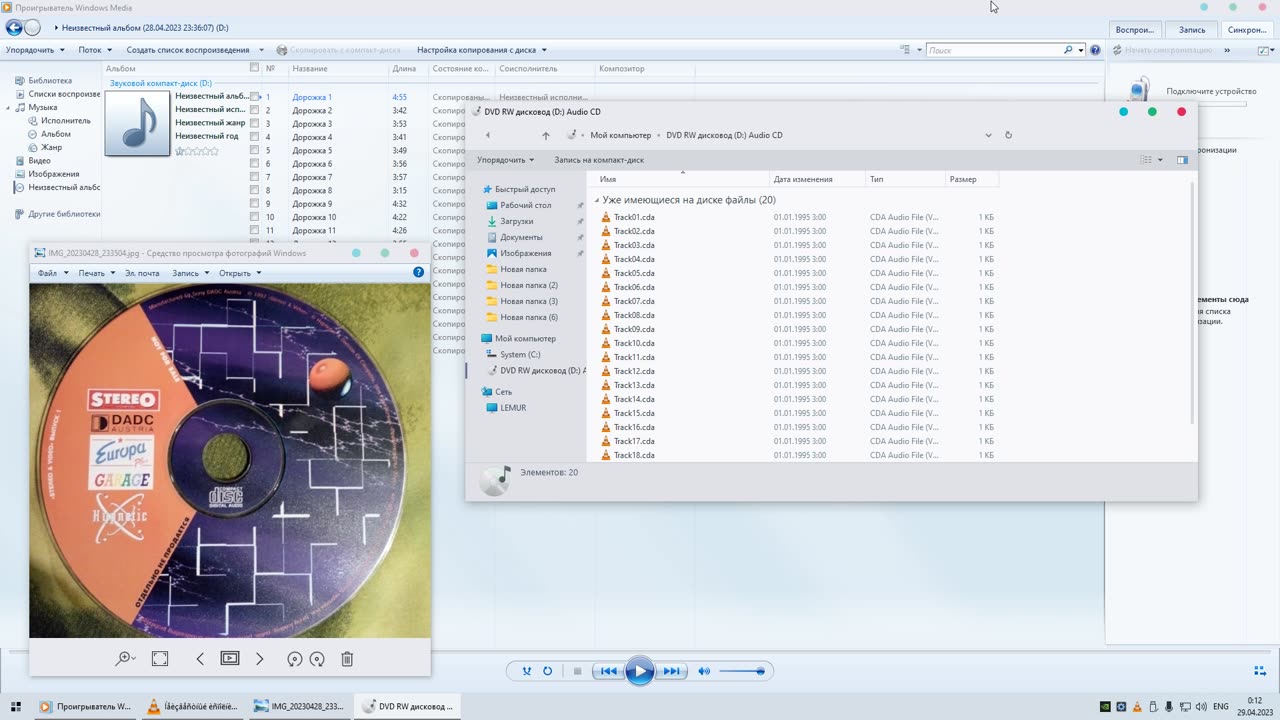The width and height of the screenshot is (1280, 720).
Task: Show the next photo in Photo Viewer
Action: pyautogui.click(x=260, y=658)
